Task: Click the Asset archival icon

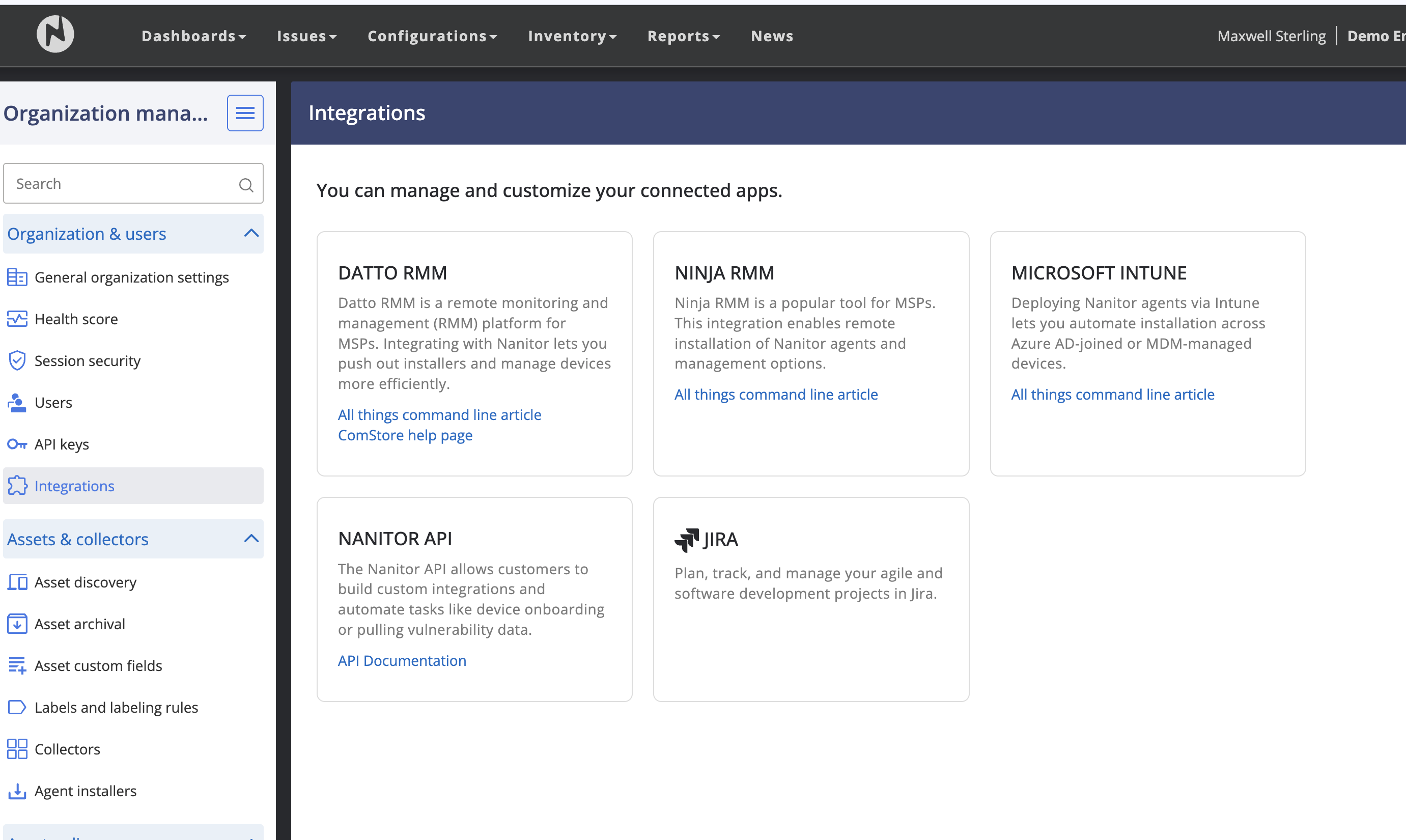Action: 17,624
